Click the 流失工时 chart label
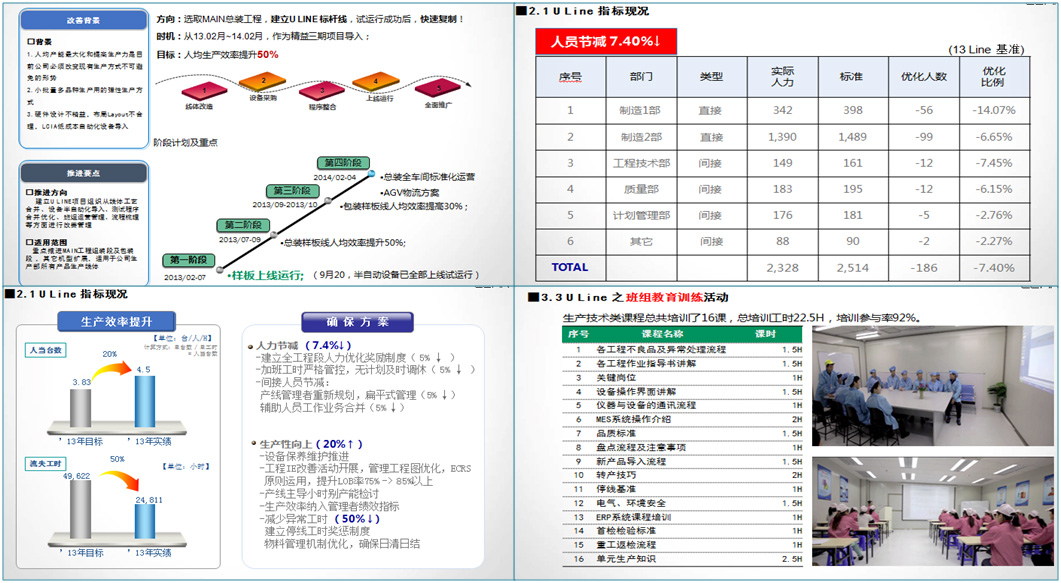Viewport: 1061px width, 583px height. coord(46,464)
